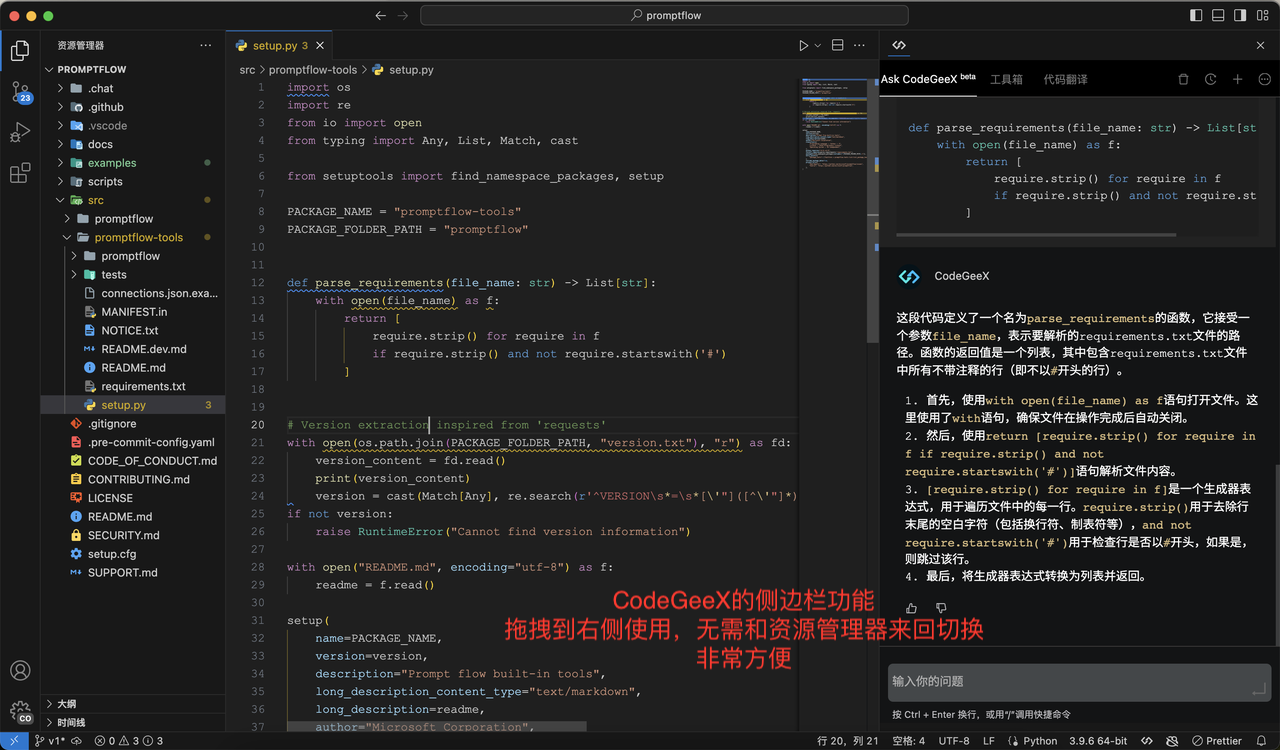Switch to the Ask CodeGeeX tab
The image size is (1280, 750).
[928, 79]
